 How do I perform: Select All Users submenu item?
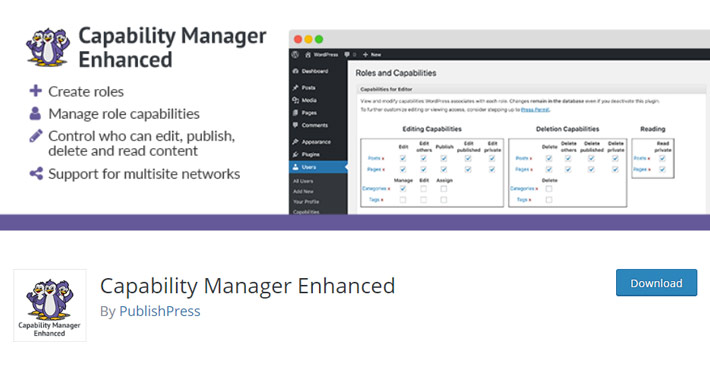tap(303, 181)
